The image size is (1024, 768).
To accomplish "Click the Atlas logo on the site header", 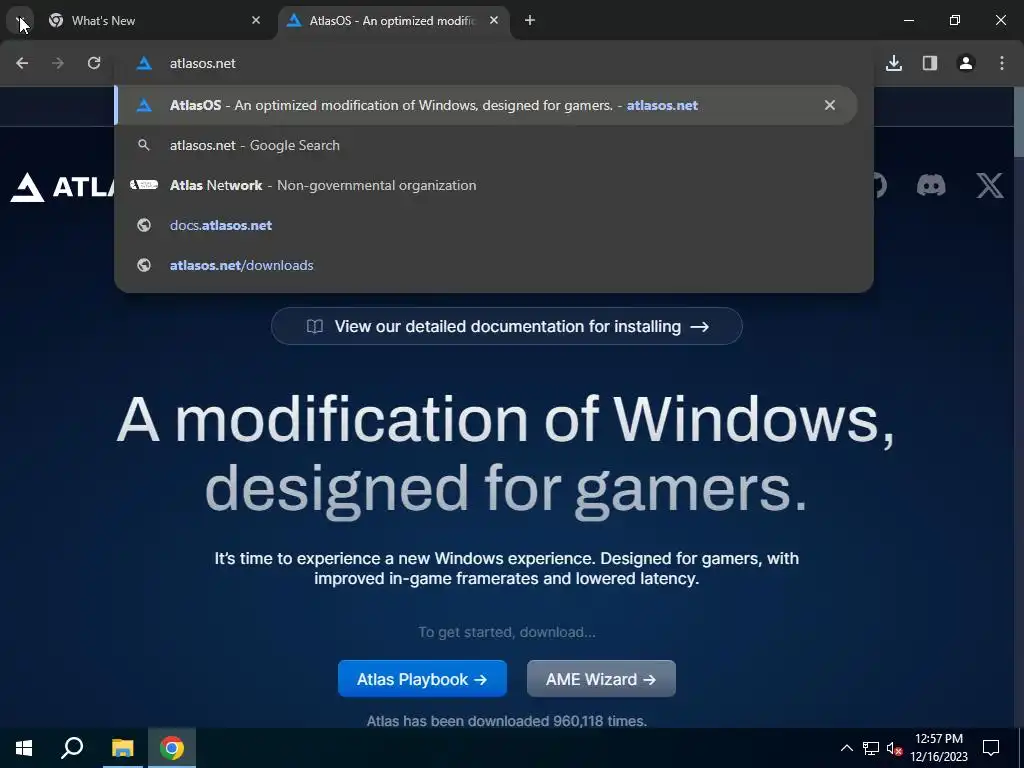I will pyautogui.click(x=62, y=187).
